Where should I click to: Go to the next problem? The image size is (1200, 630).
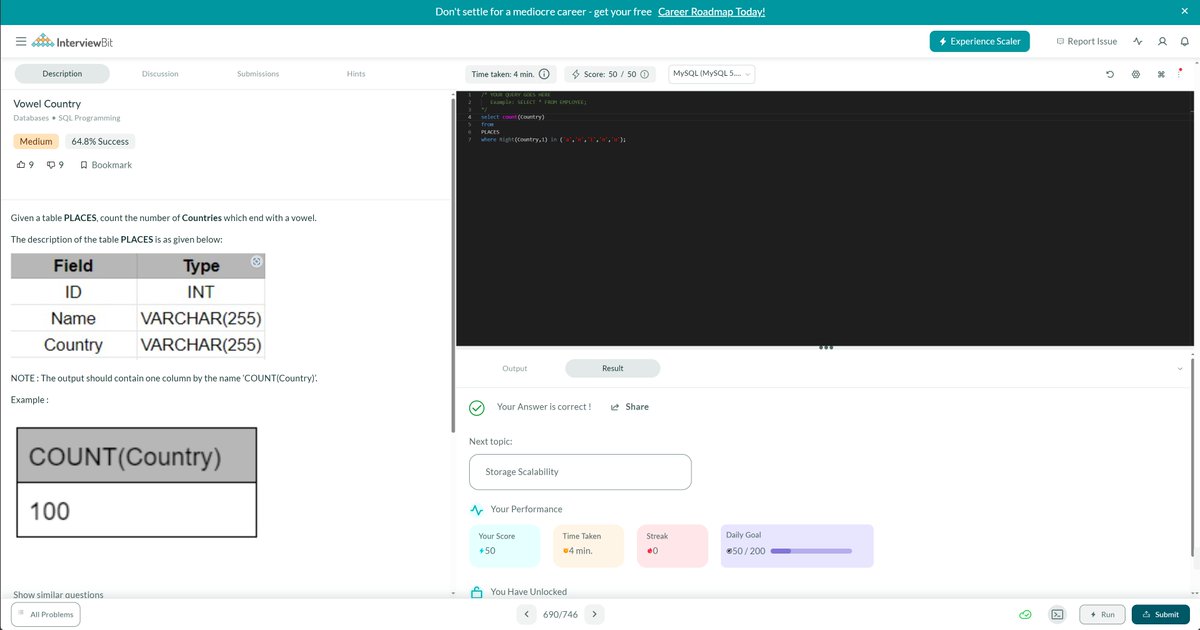coord(594,614)
